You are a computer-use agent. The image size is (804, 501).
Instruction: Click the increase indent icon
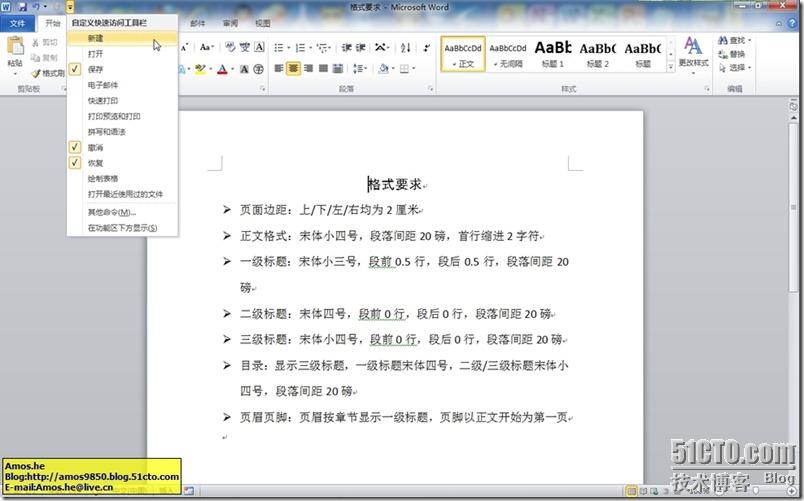(360, 48)
